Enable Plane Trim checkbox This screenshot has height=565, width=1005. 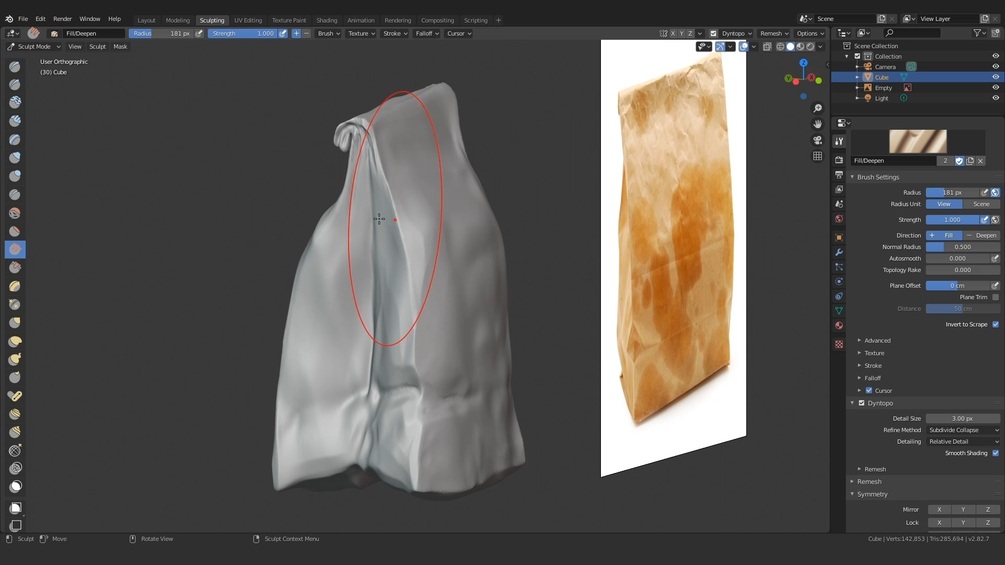tap(995, 297)
